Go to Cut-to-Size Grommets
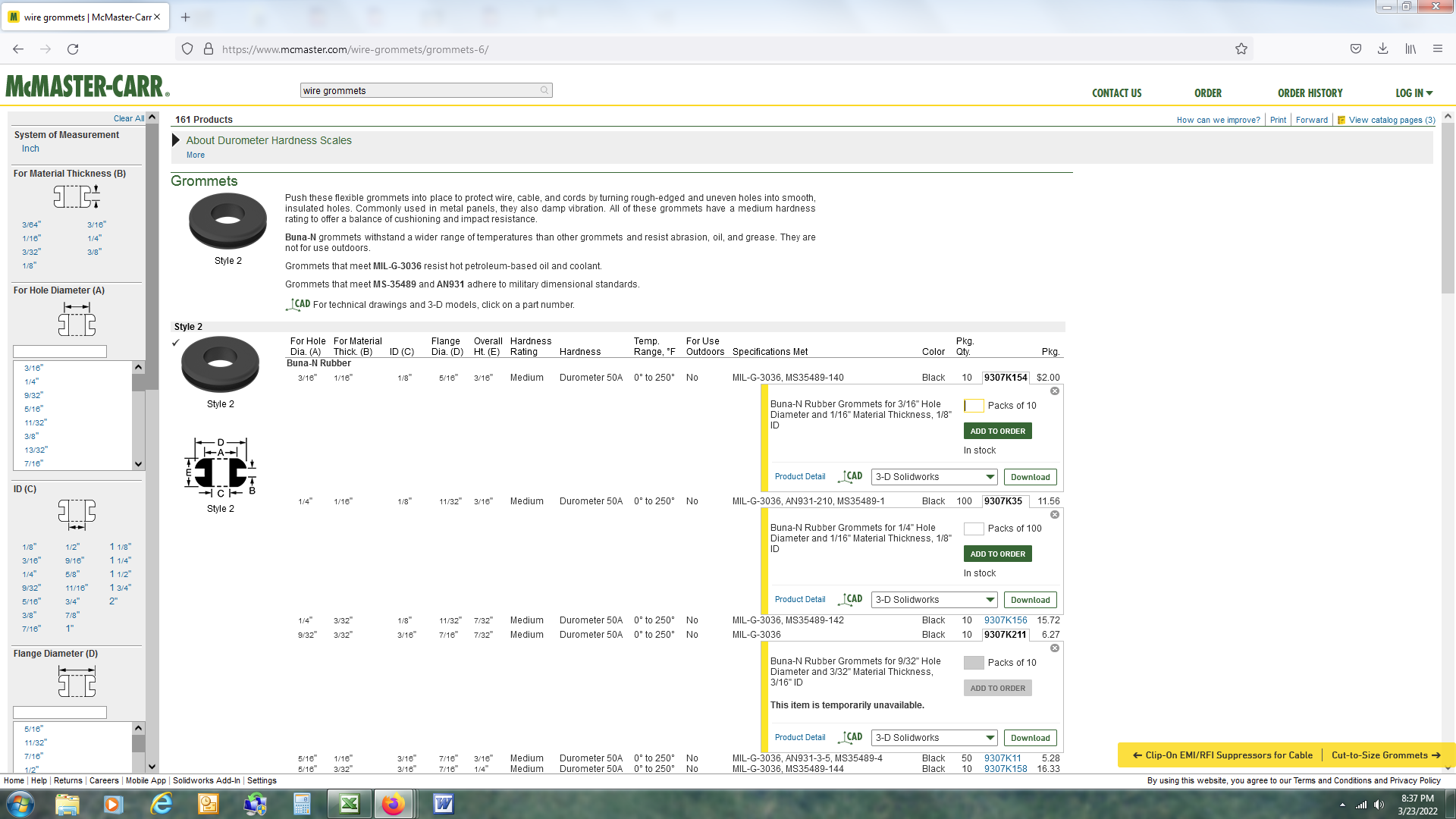Screen dimensions: 1456x819 1385,755
